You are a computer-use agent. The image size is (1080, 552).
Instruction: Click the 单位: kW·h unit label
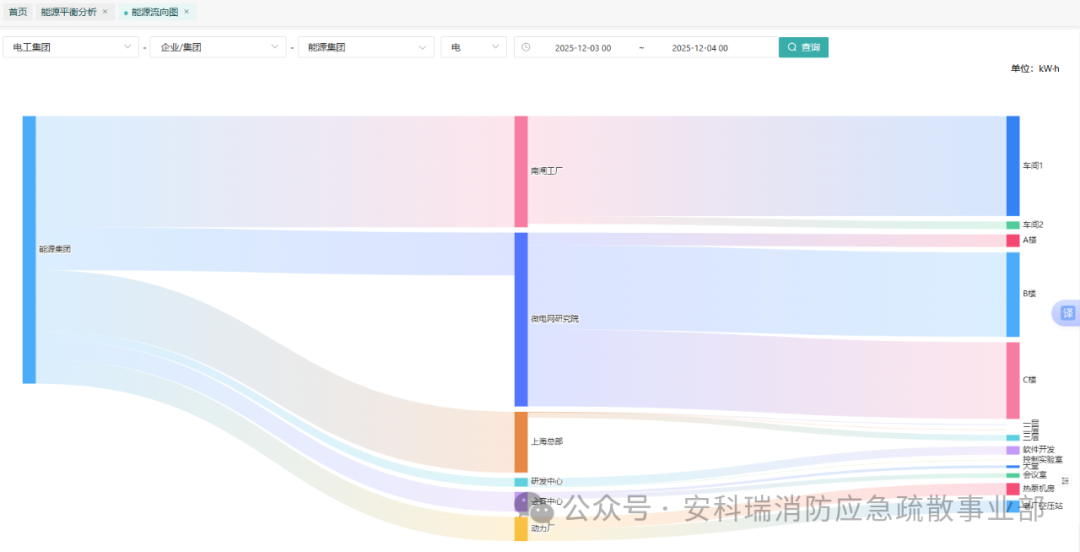pos(1035,68)
